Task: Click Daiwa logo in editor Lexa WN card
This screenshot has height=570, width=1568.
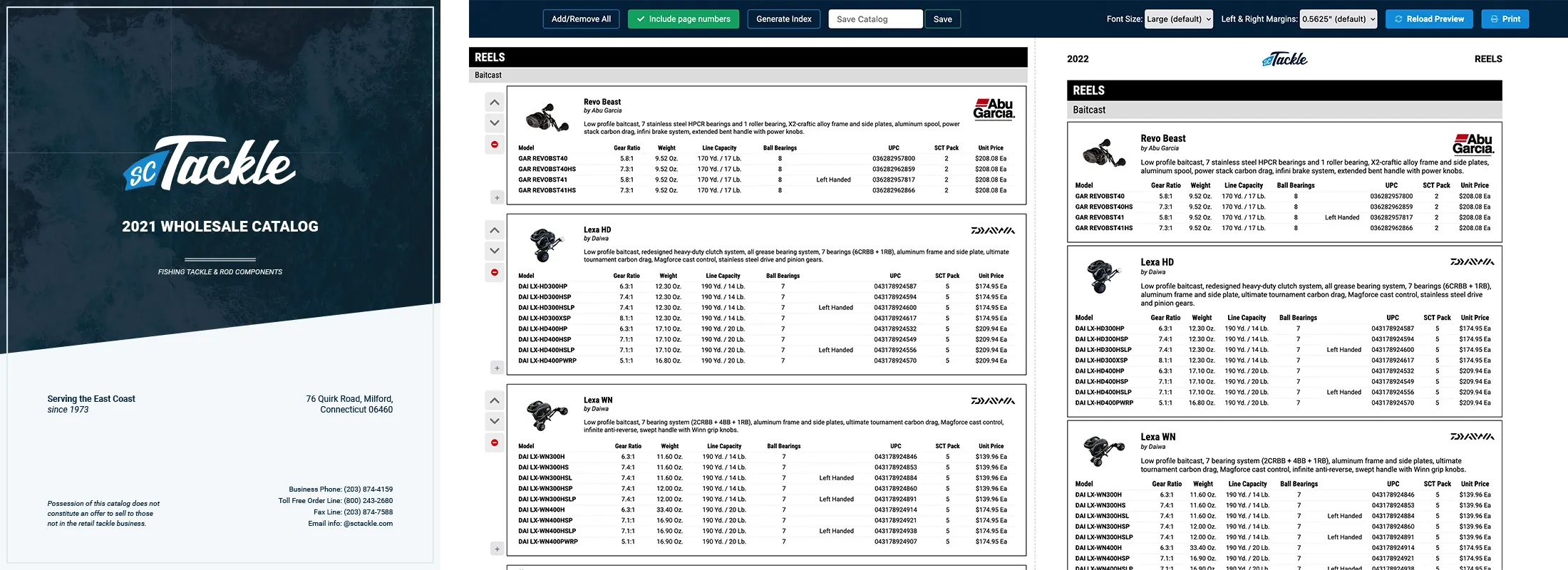Action: point(993,400)
